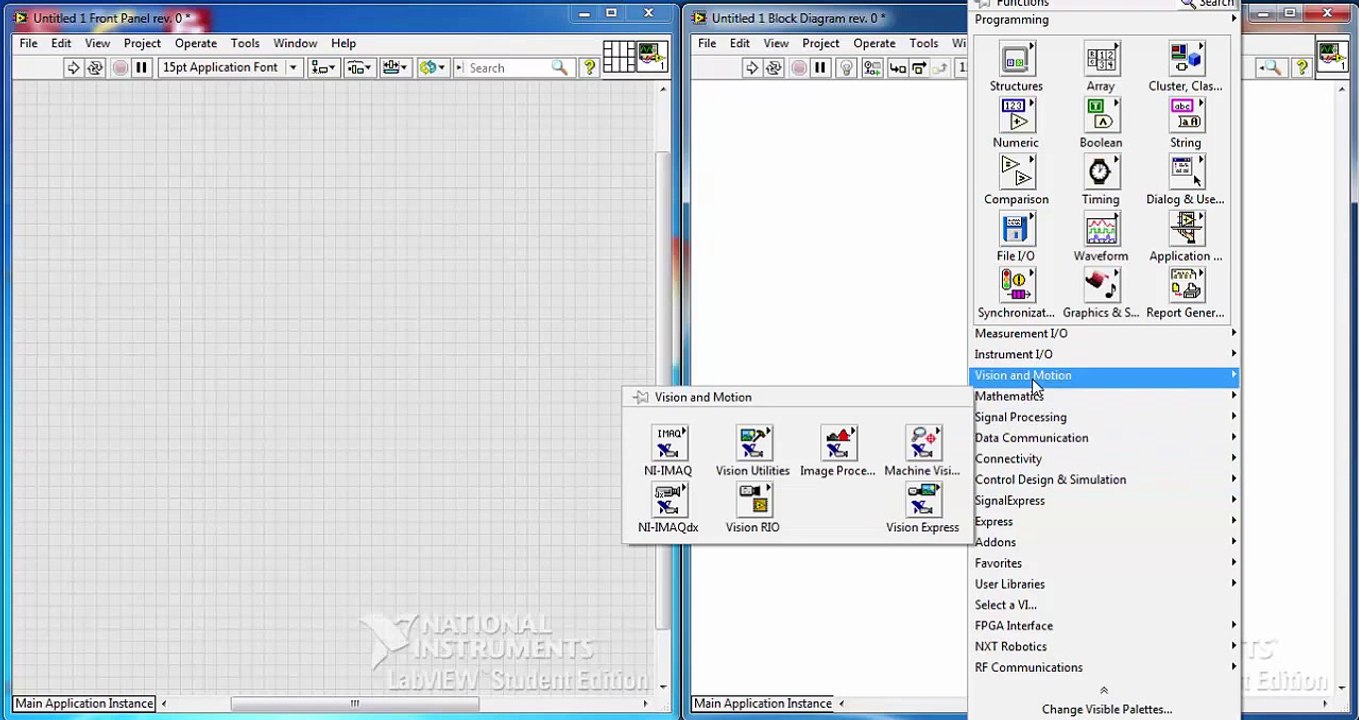
Task: Open 15pt Application Font dropdown
Action: (x=229, y=68)
